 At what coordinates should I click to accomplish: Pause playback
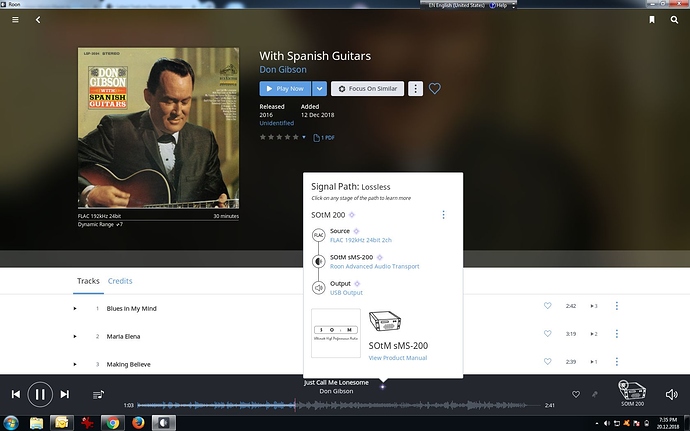coord(40,394)
